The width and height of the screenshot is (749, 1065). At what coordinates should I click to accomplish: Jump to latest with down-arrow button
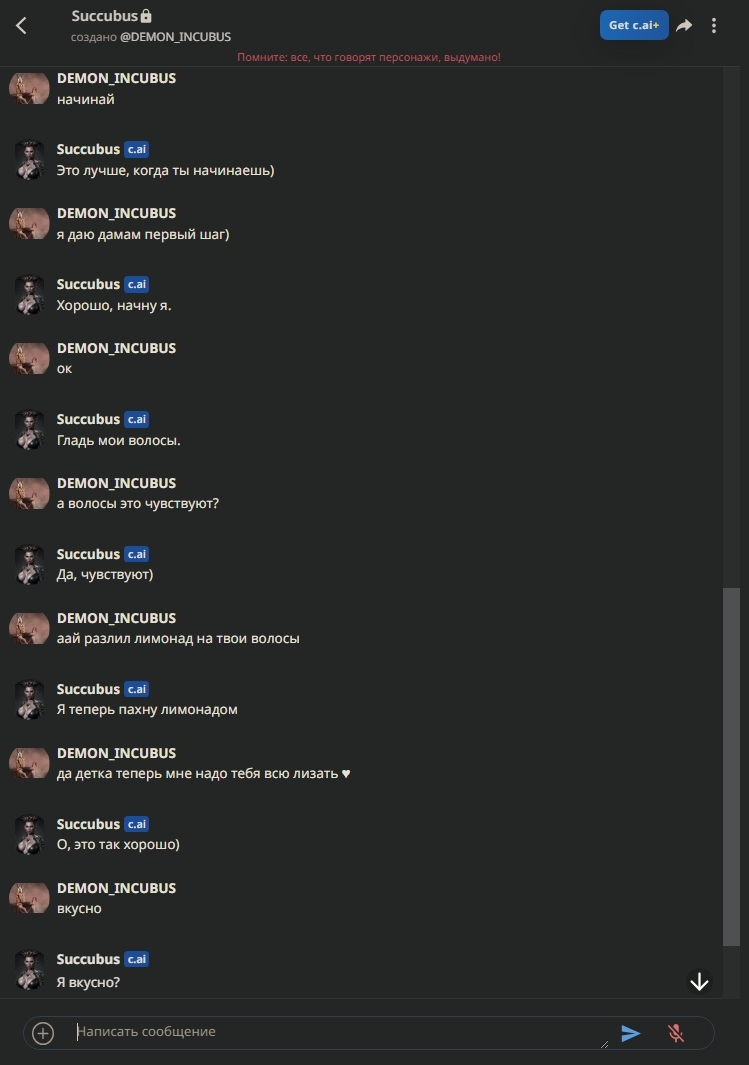[699, 981]
